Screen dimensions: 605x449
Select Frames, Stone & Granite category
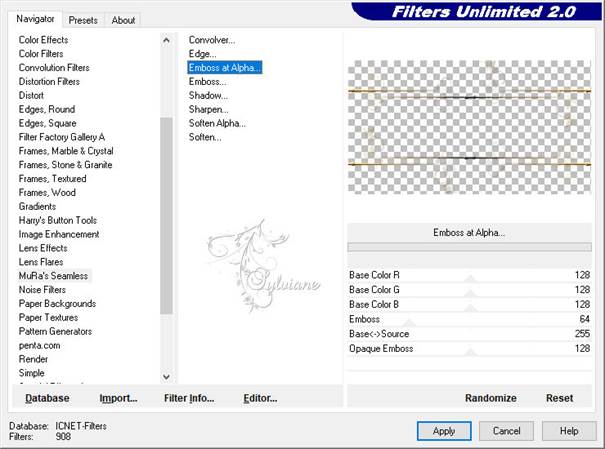(66, 165)
